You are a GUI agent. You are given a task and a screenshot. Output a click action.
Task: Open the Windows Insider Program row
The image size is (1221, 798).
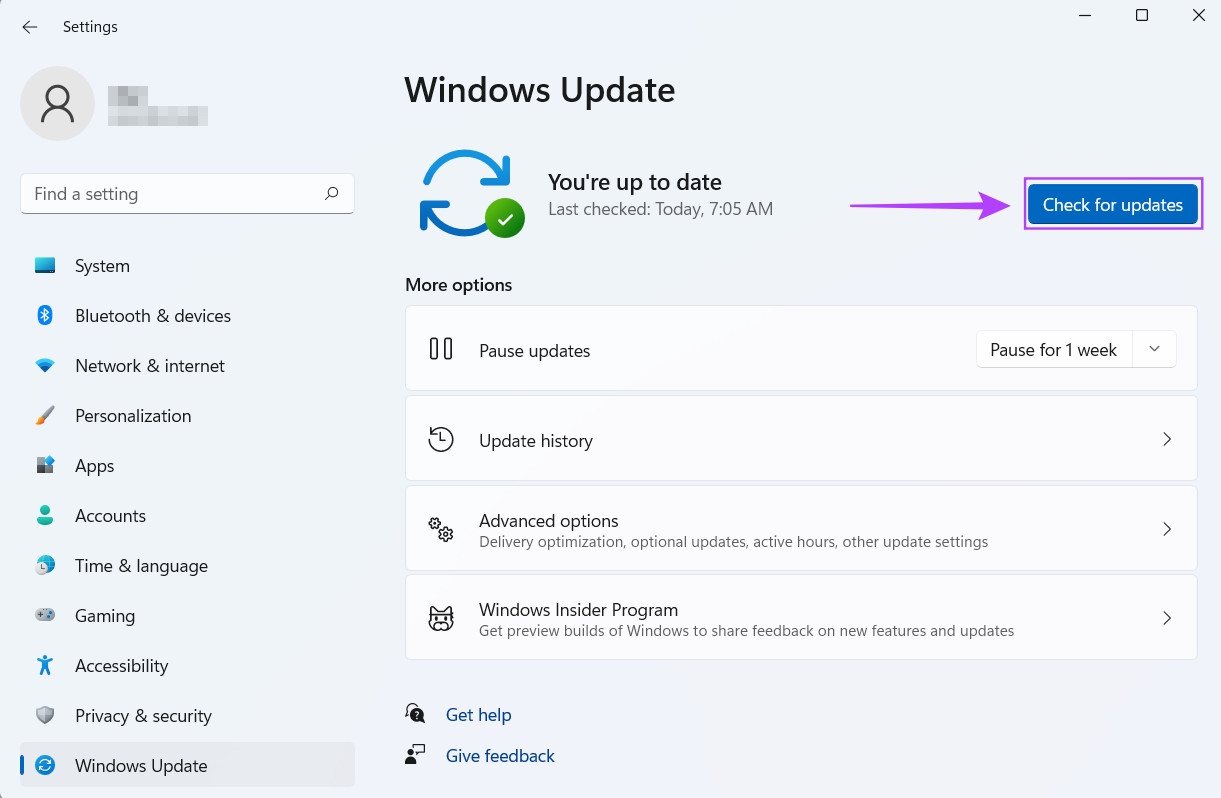tap(801, 618)
